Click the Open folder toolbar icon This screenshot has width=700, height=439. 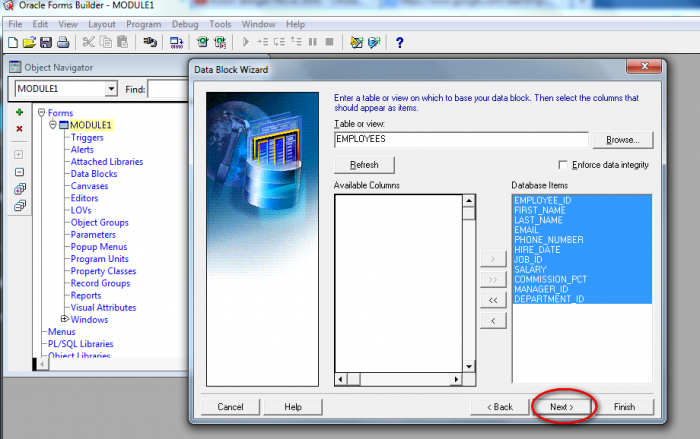coord(29,42)
